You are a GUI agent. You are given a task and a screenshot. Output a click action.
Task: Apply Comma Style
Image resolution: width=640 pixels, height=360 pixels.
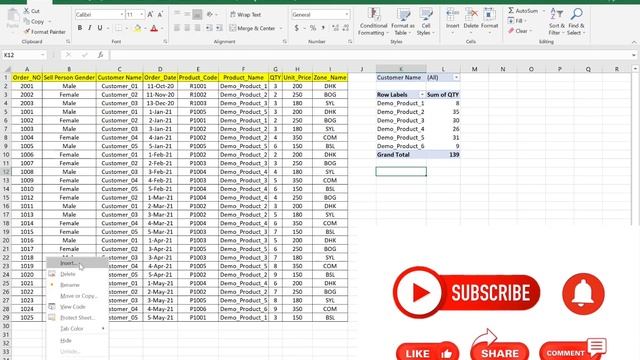click(323, 28)
